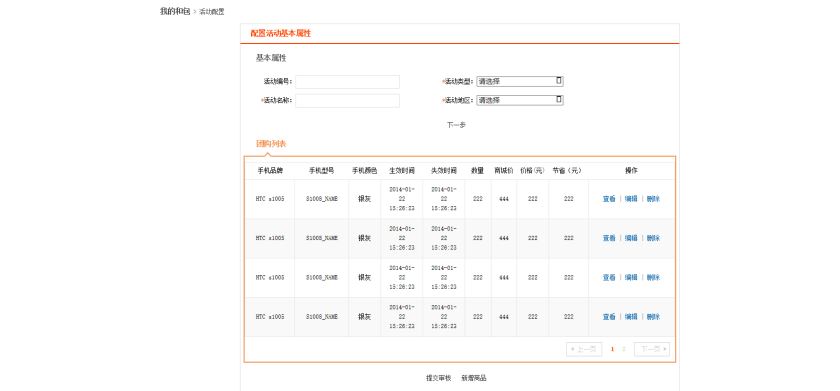Click 编辑 in the fourth table row
Image resolution: width=840 pixels, height=391 pixels.
[631, 317]
